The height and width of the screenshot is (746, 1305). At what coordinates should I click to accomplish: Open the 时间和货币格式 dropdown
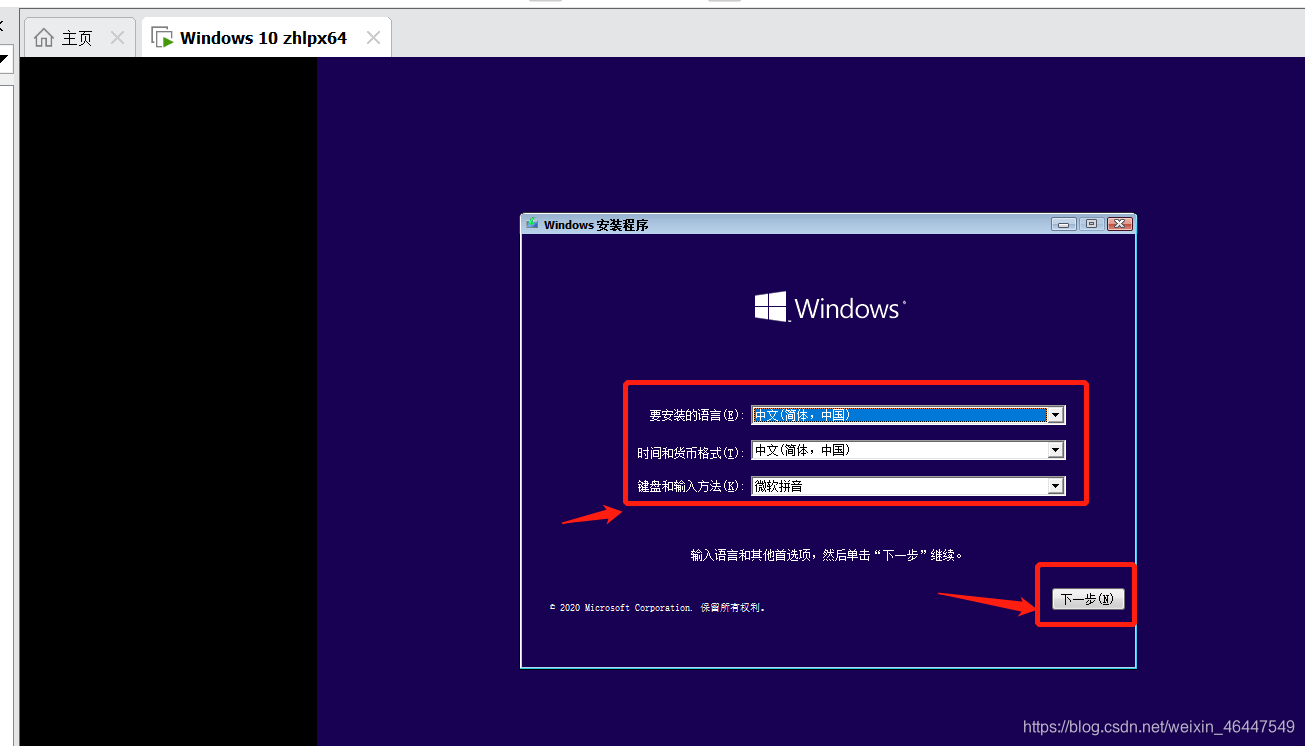(x=1055, y=450)
